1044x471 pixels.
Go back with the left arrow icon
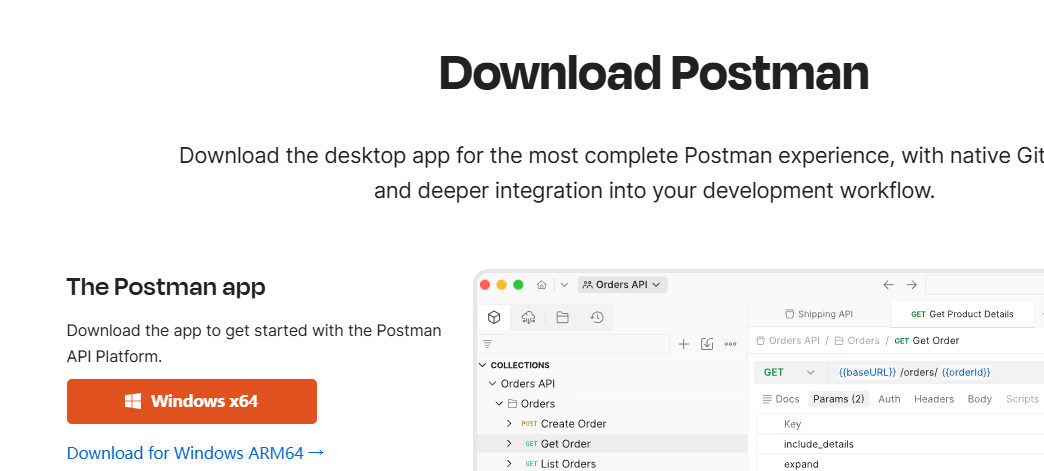(888, 285)
